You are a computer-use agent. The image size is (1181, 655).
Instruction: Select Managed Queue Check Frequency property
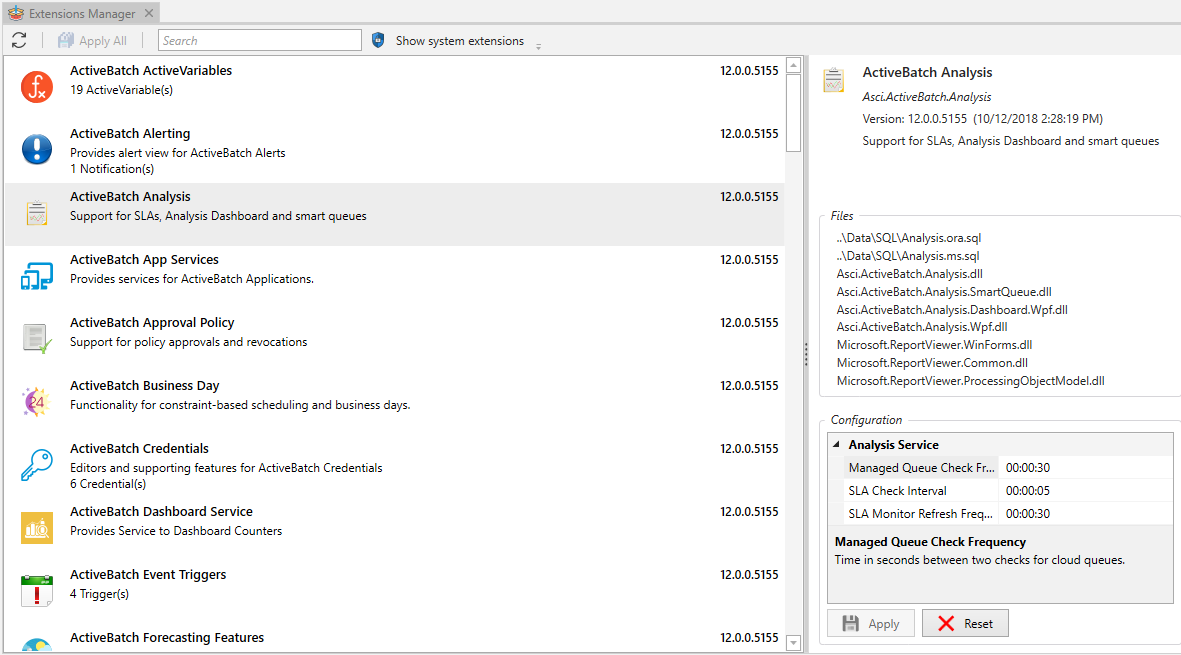click(x=920, y=468)
